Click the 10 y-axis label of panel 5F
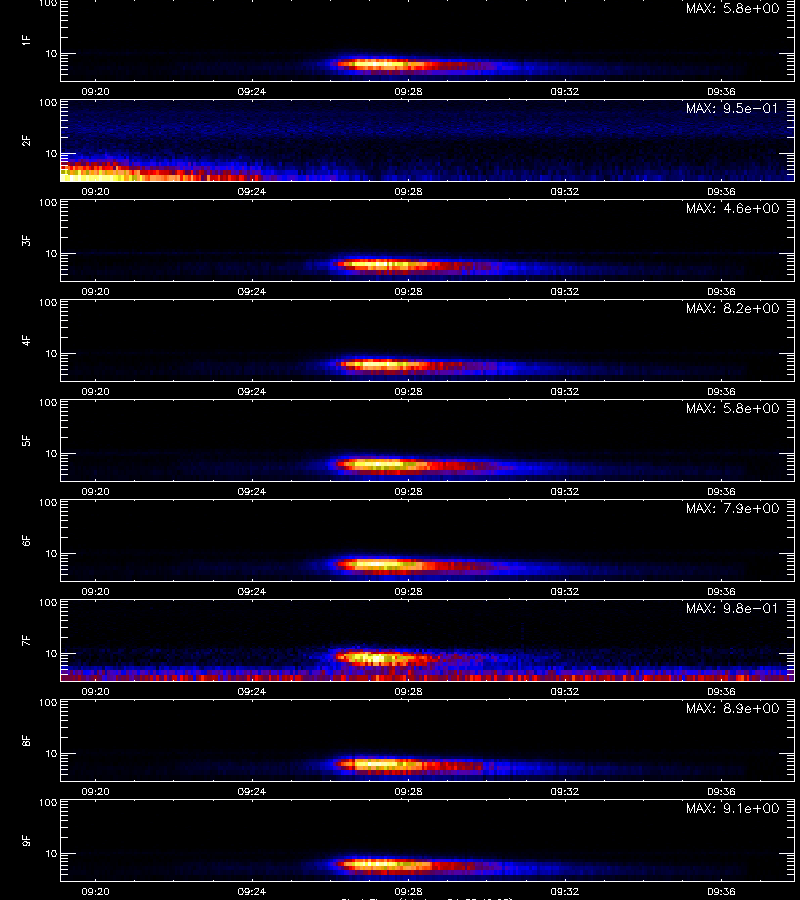 51,454
